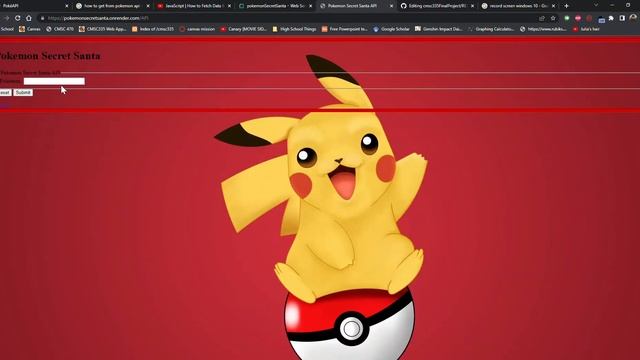Open a new browser tab
Viewport: 640px width, 360px height.
click(x=566, y=6)
